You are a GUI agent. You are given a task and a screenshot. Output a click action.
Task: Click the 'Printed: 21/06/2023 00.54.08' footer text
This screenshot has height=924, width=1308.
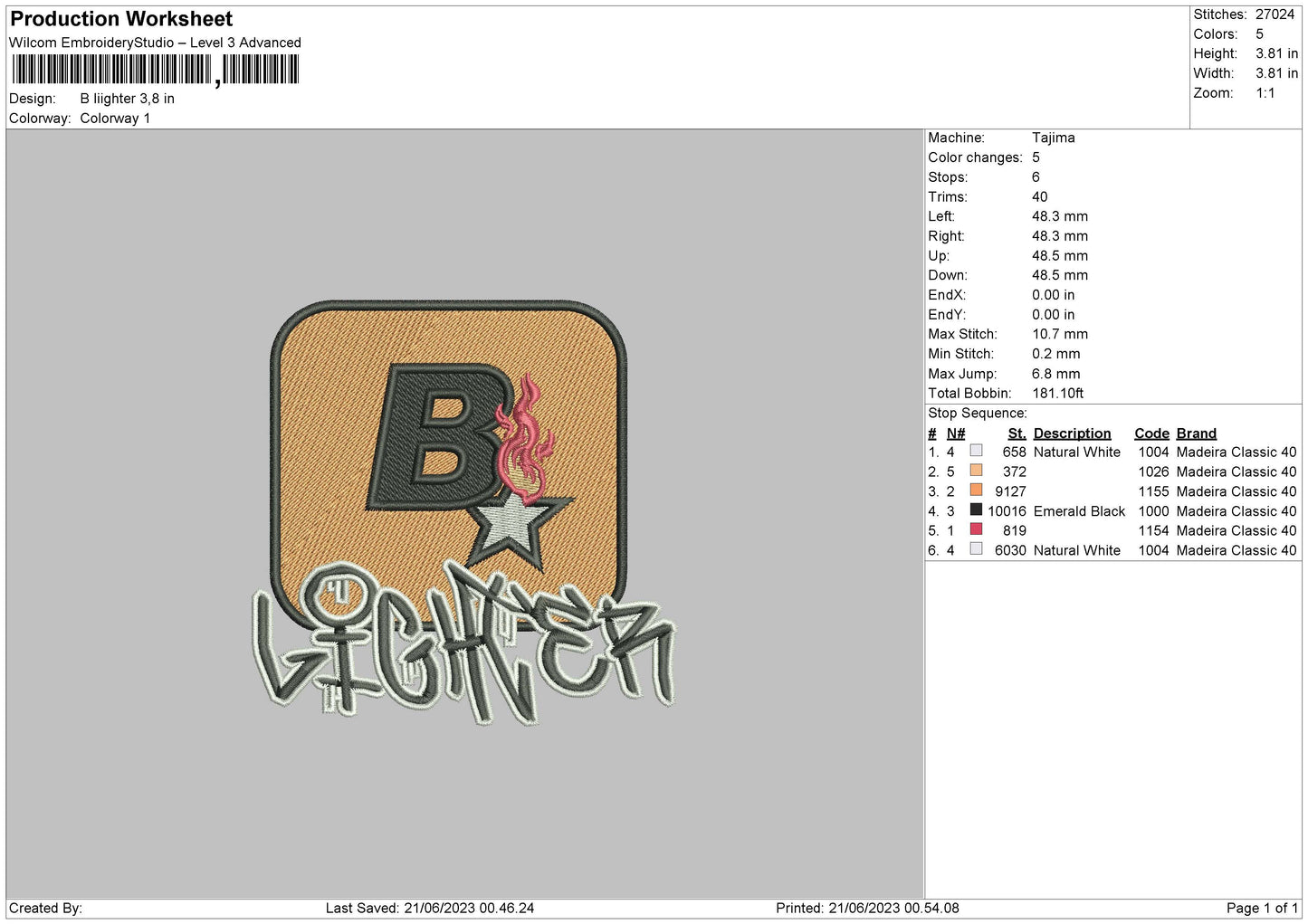(867, 908)
